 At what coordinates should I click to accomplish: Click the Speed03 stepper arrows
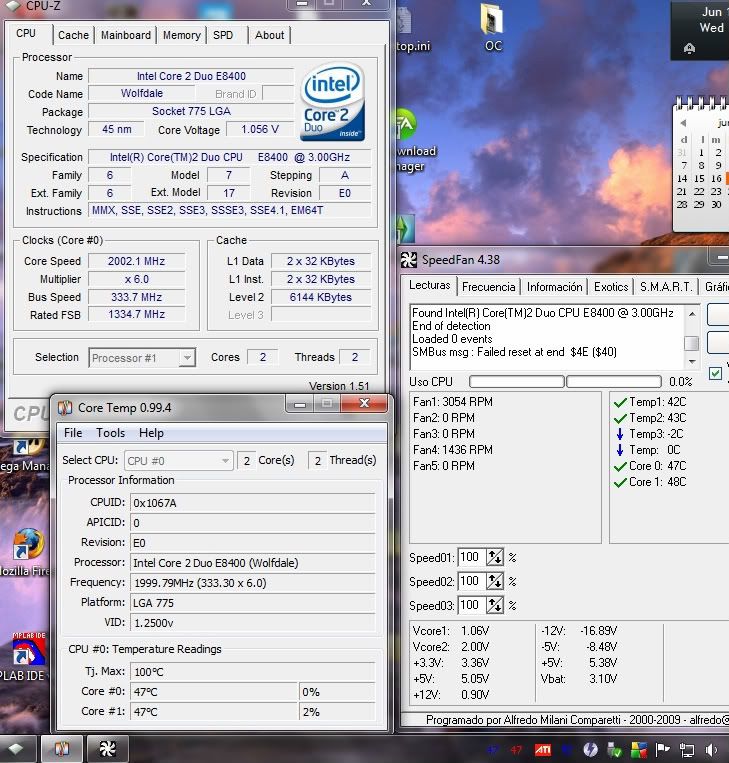495,605
